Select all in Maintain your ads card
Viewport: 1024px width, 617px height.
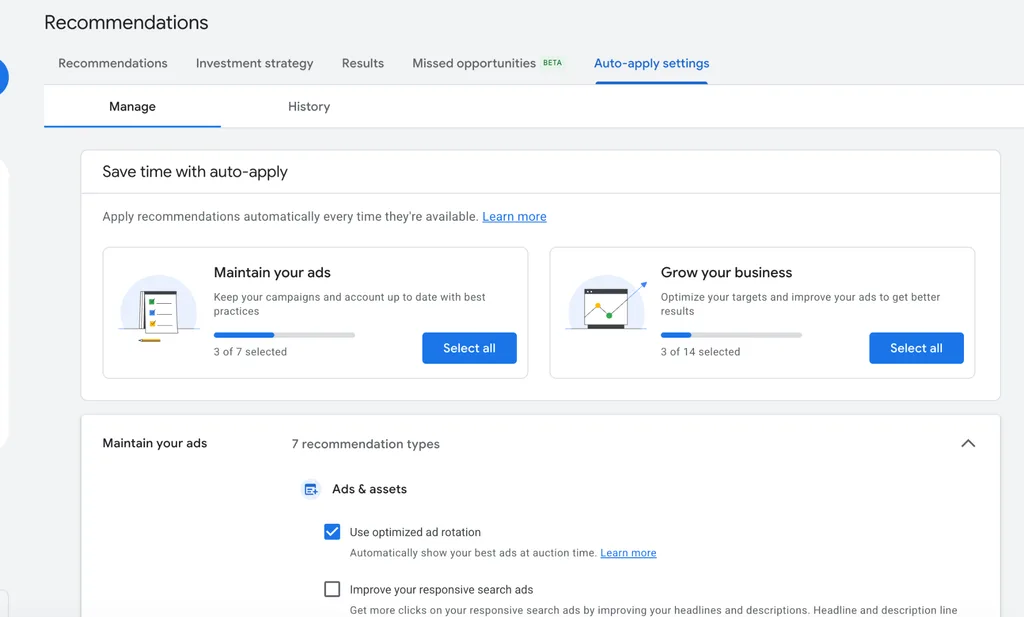tap(469, 348)
